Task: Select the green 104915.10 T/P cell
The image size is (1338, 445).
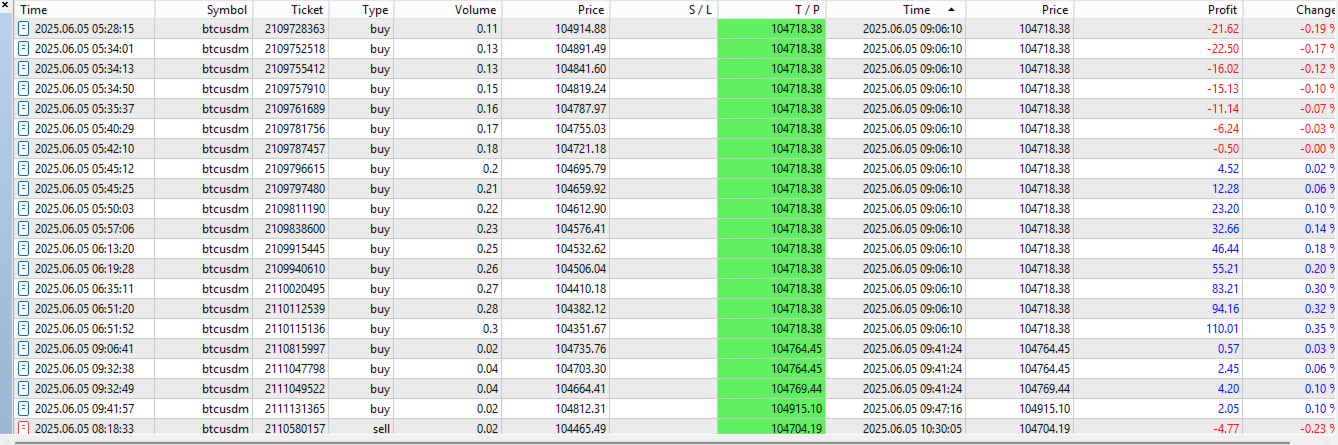Action: [771, 409]
